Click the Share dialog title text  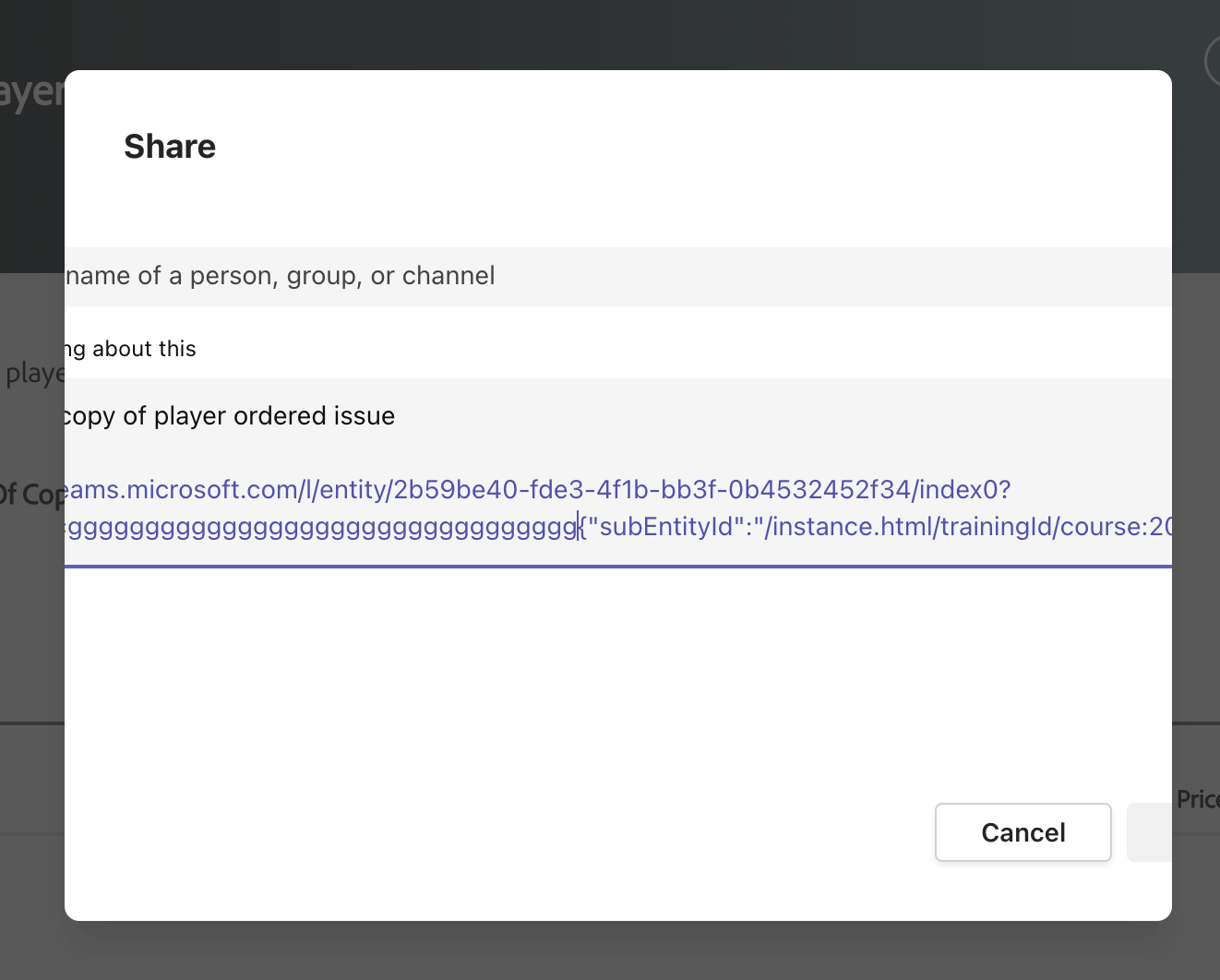170,146
